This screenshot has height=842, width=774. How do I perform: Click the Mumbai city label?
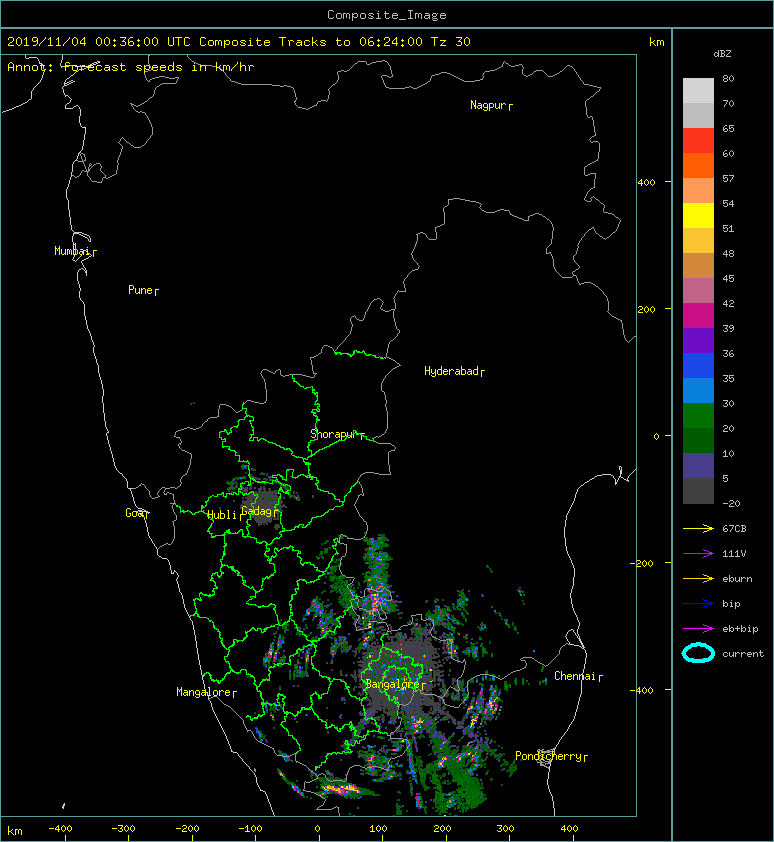[x=75, y=251]
